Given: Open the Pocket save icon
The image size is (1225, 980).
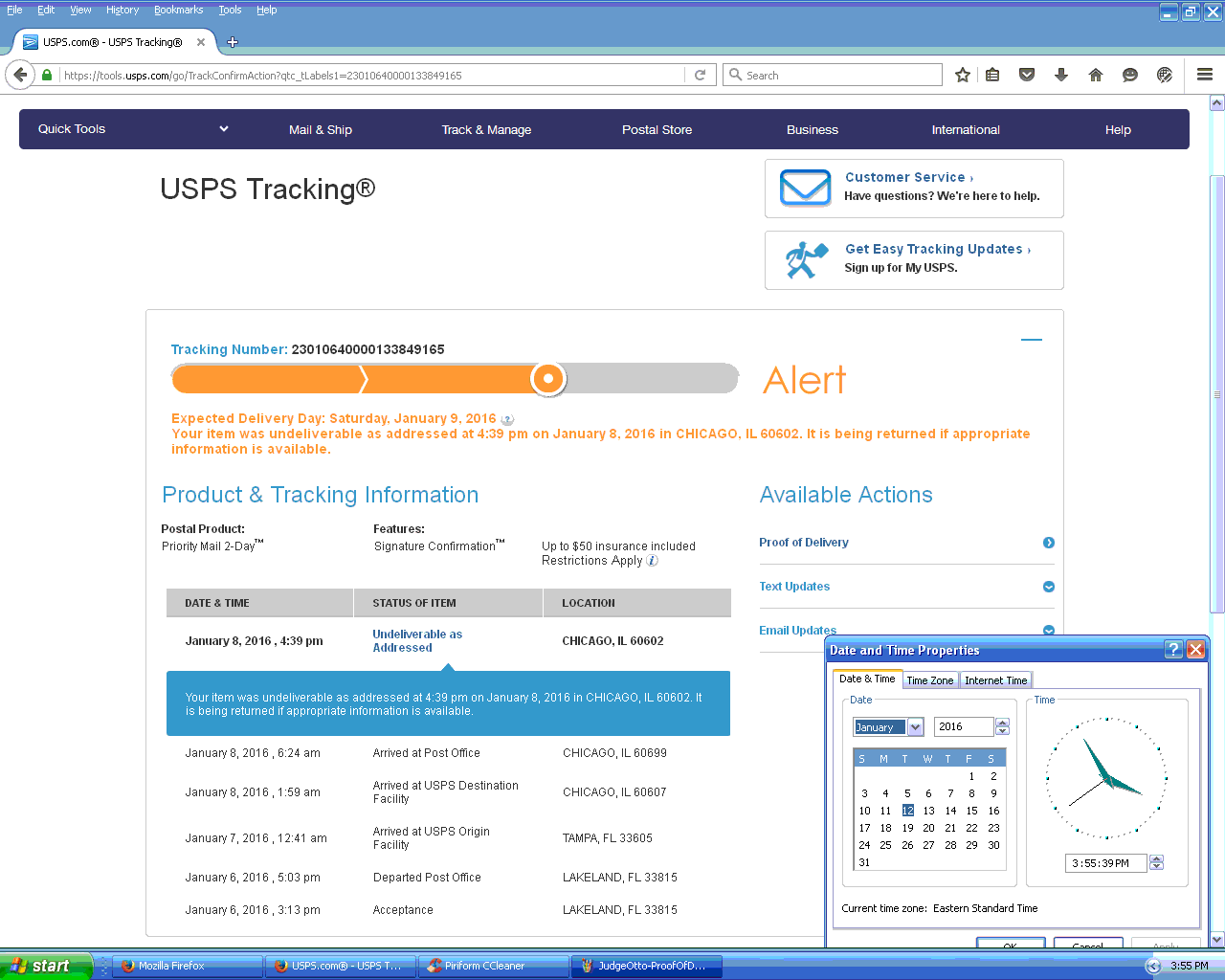Looking at the screenshot, I should (x=1027, y=75).
